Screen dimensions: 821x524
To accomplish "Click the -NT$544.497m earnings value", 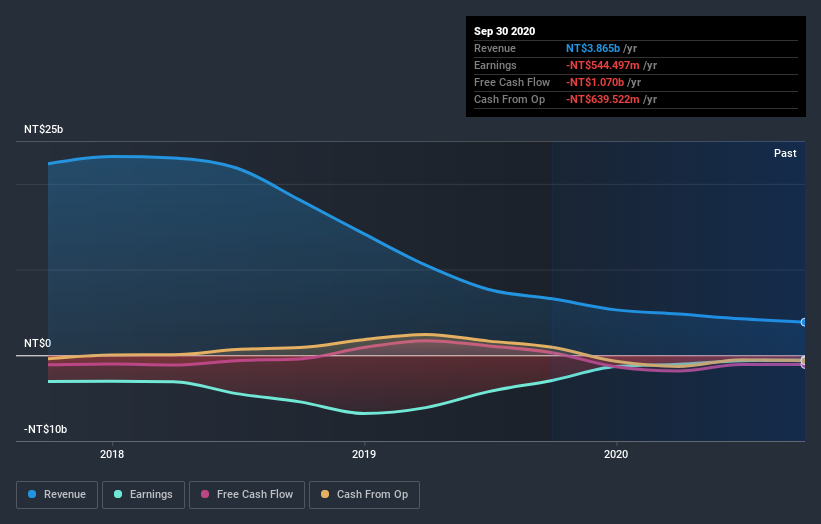I will click(603, 65).
